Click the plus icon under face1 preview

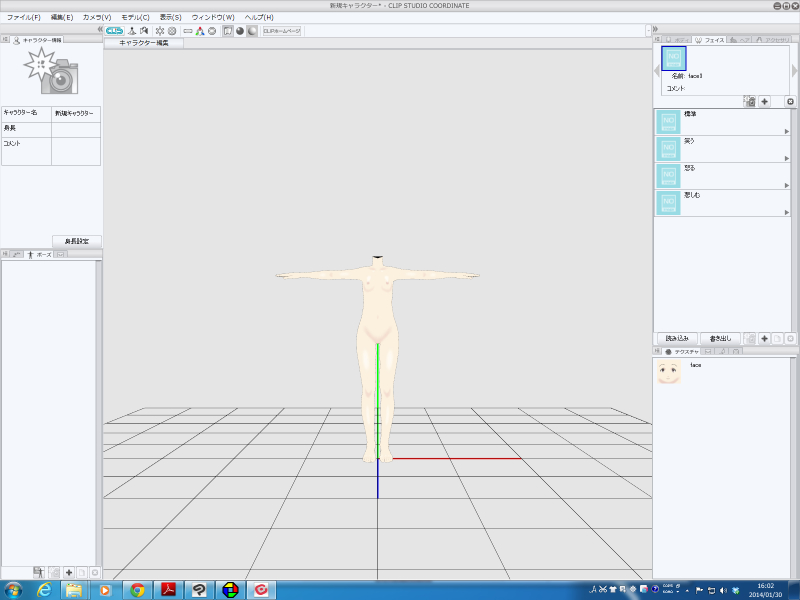pos(764,102)
